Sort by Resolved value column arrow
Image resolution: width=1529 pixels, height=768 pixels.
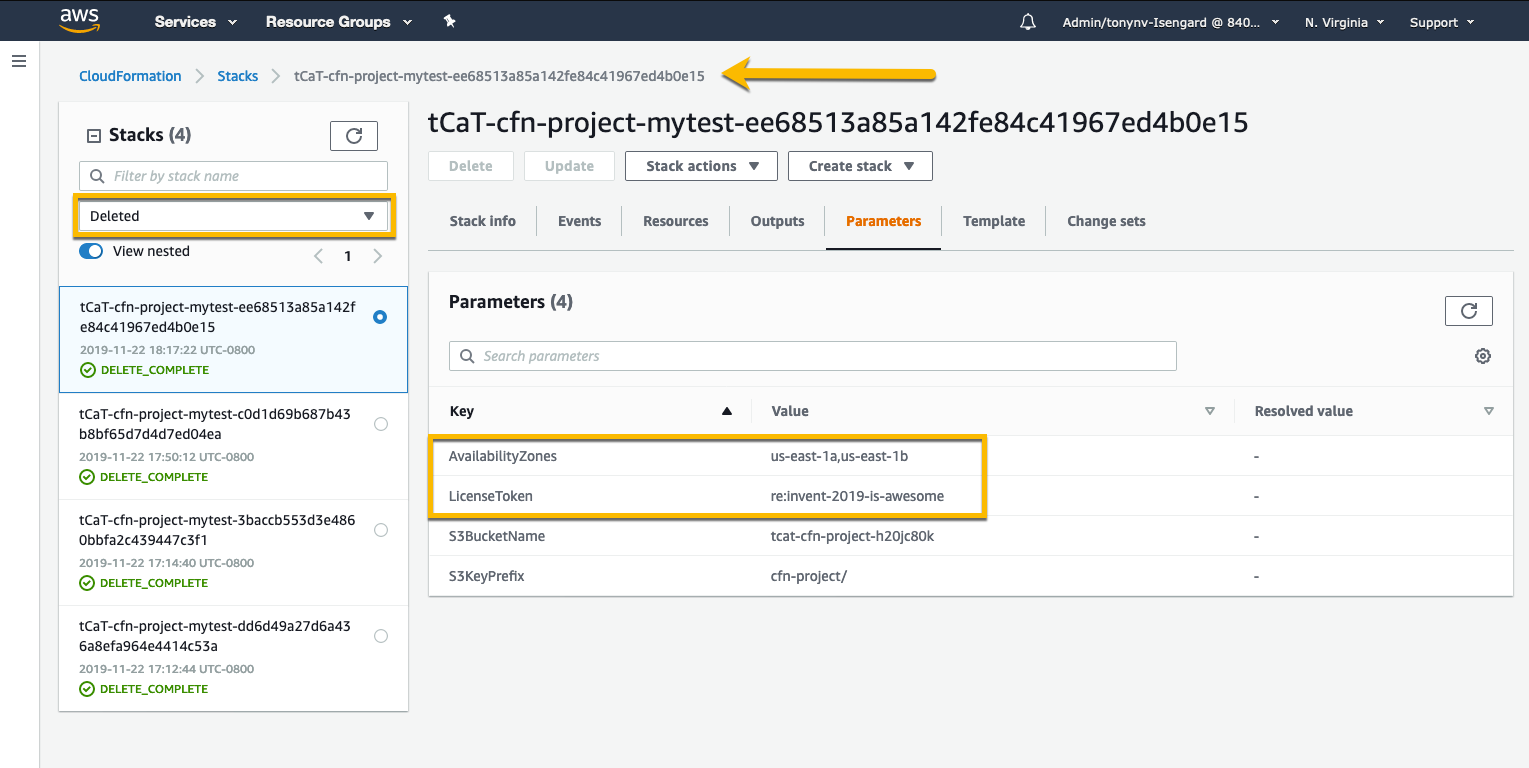click(x=1489, y=411)
